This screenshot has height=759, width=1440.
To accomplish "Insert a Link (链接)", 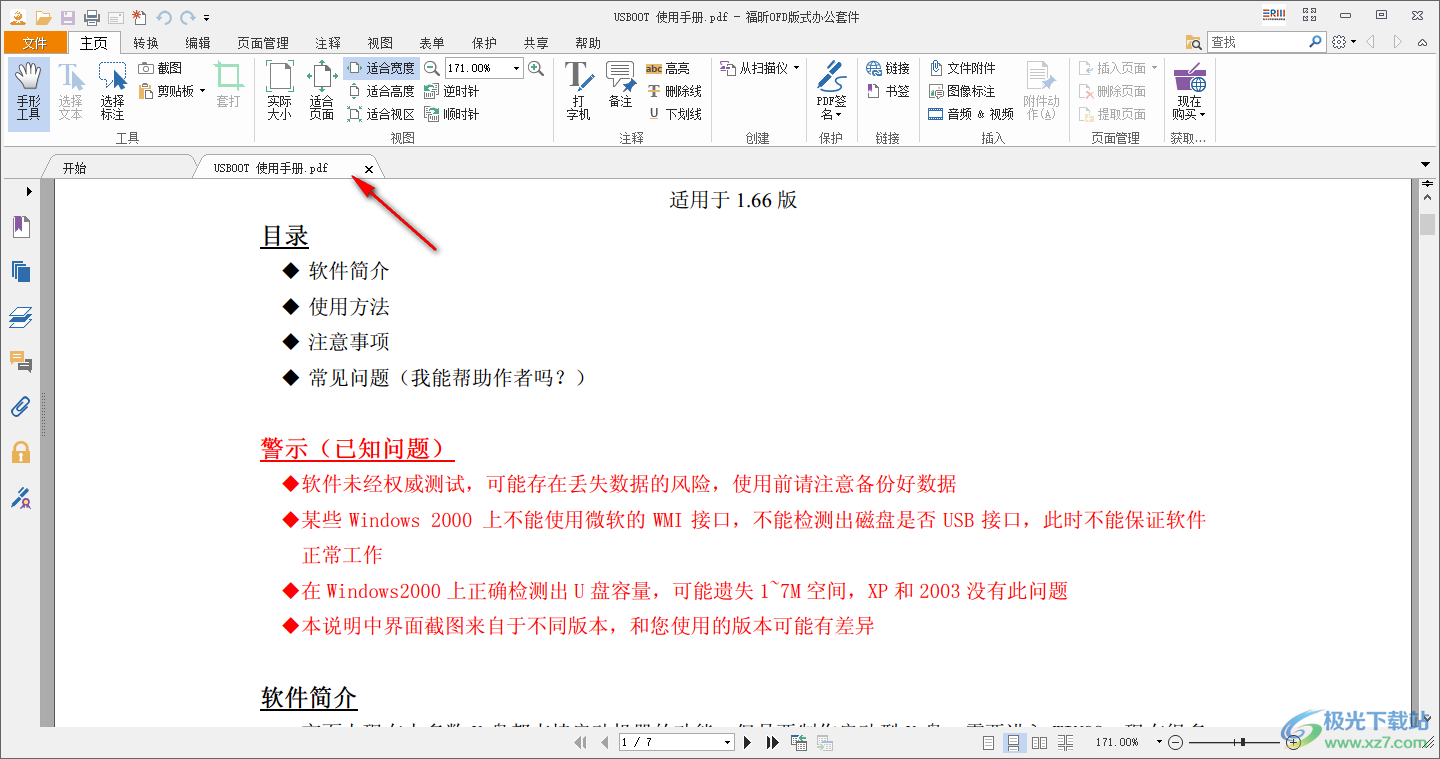I will [888, 68].
